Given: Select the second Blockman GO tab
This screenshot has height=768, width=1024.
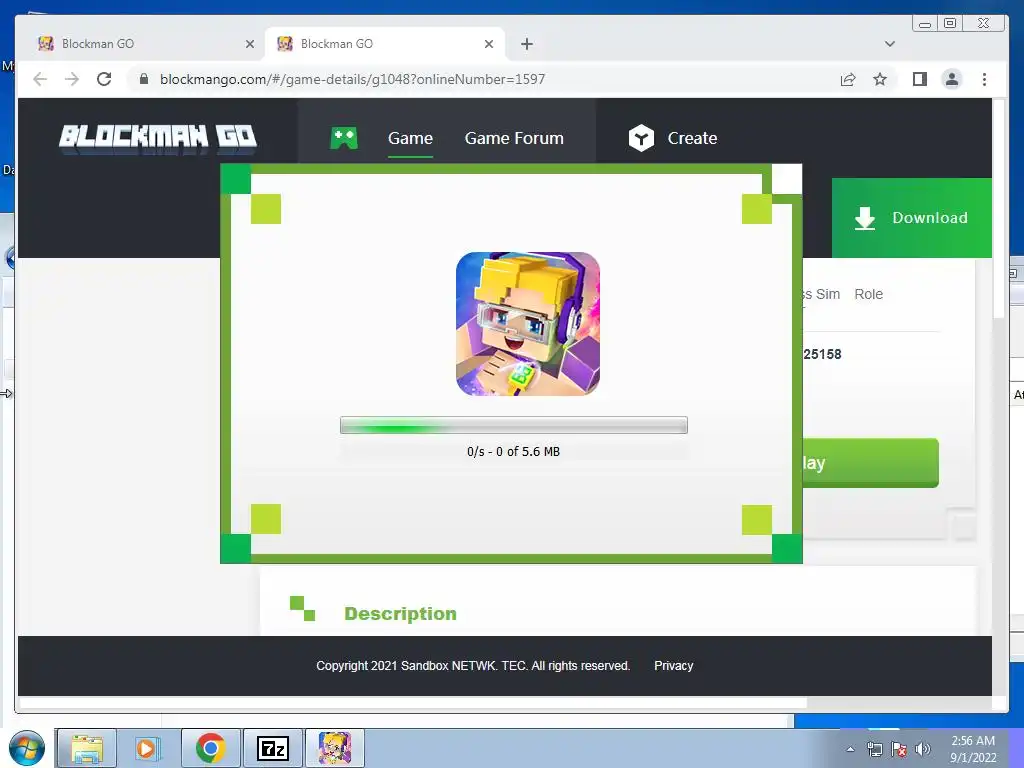Looking at the screenshot, I should (x=384, y=44).
